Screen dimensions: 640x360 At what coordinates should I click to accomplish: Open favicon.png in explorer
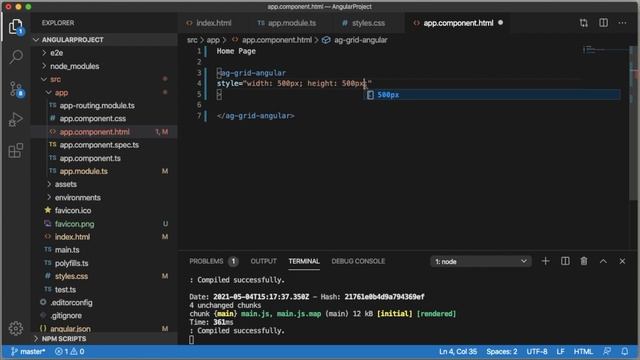(74, 224)
